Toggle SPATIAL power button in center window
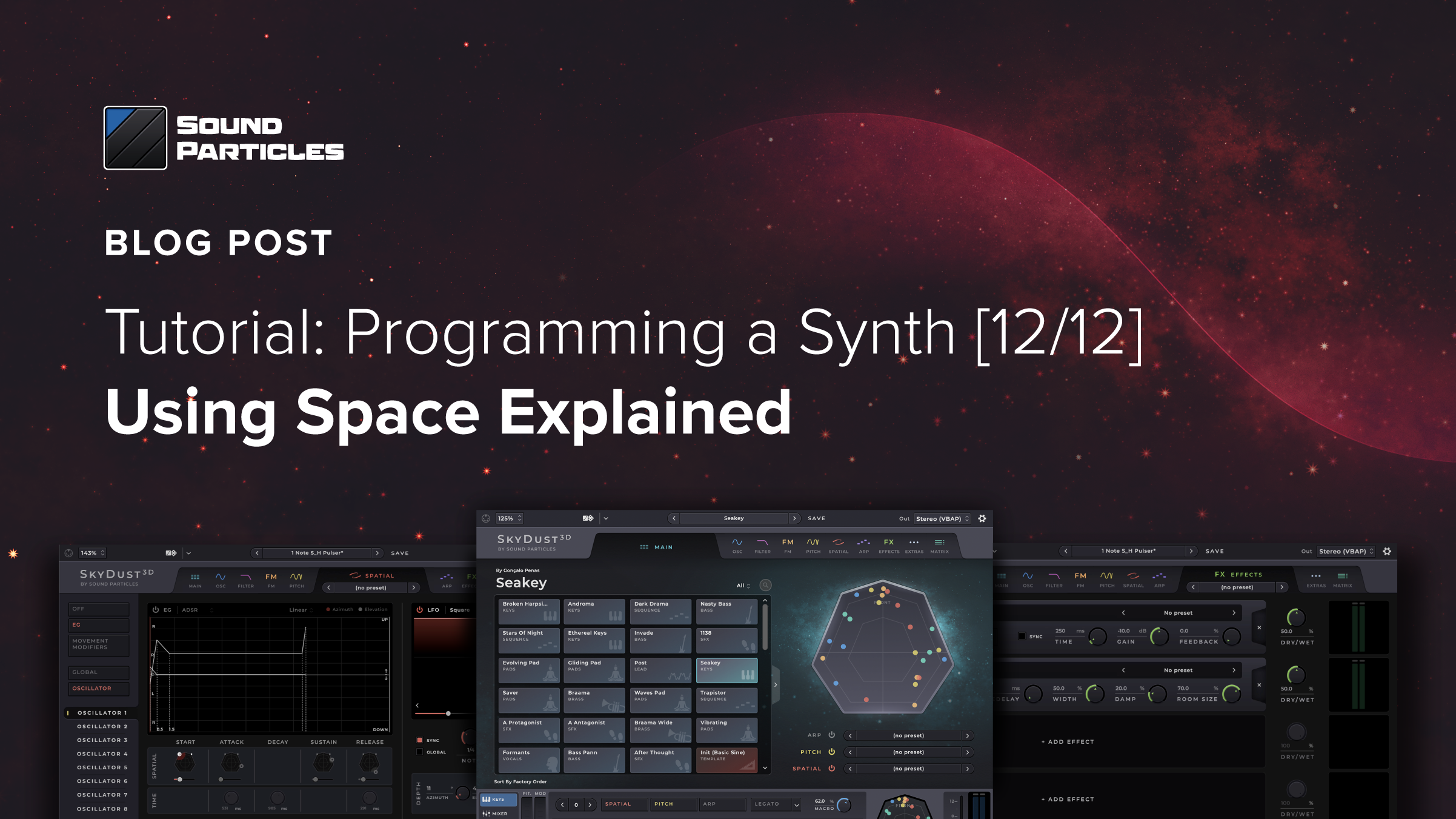 (x=832, y=768)
